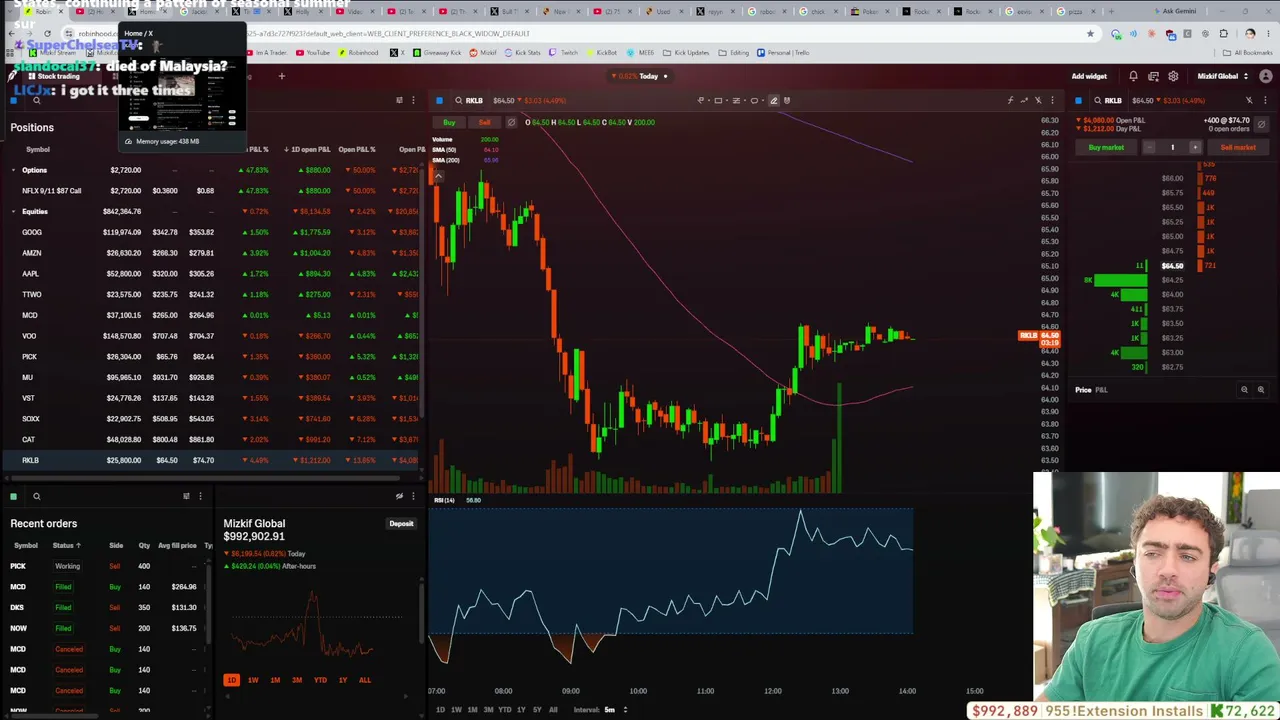Click the Symbol column header in Positions
Viewport: 1280px width, 720px height.
38,150
